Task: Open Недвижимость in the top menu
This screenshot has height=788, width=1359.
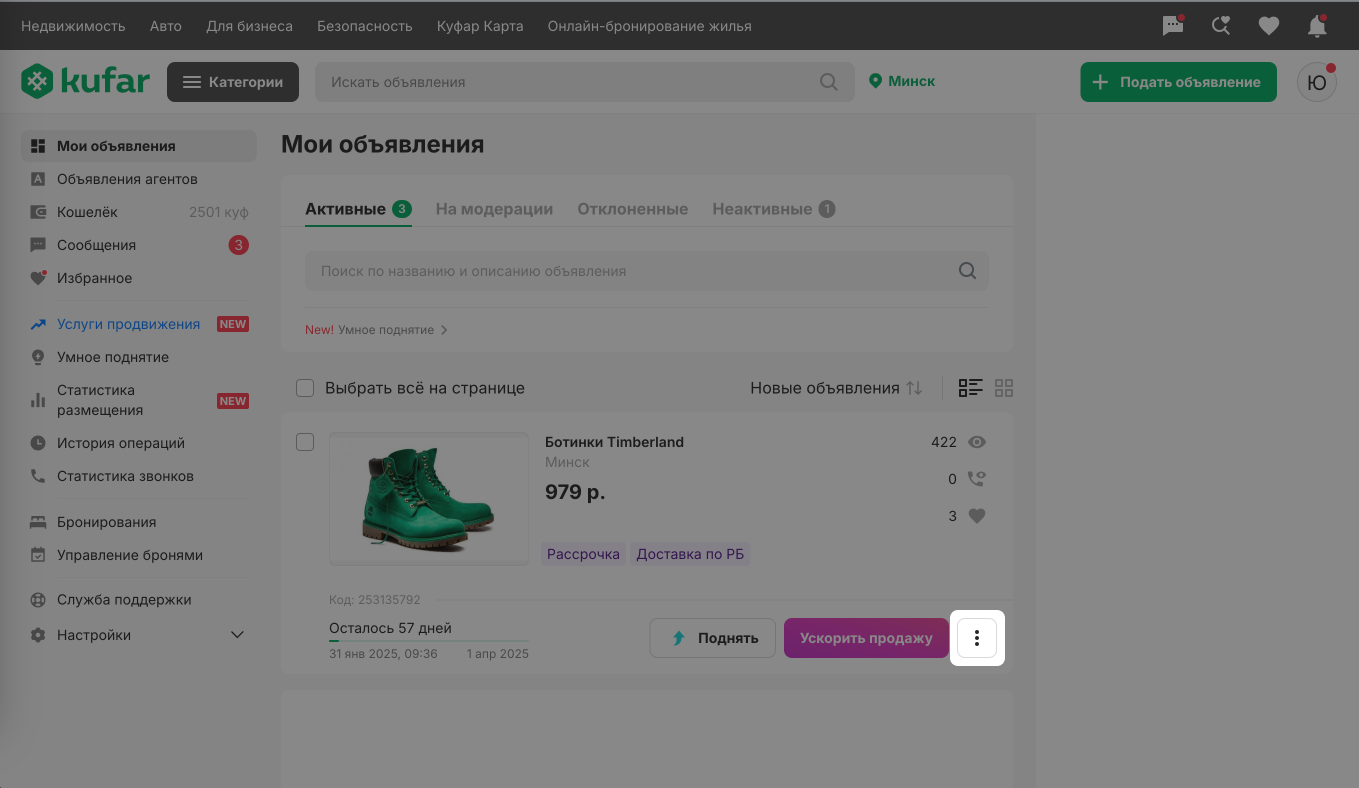Action: pyautogui.click(x=73, y=26)
